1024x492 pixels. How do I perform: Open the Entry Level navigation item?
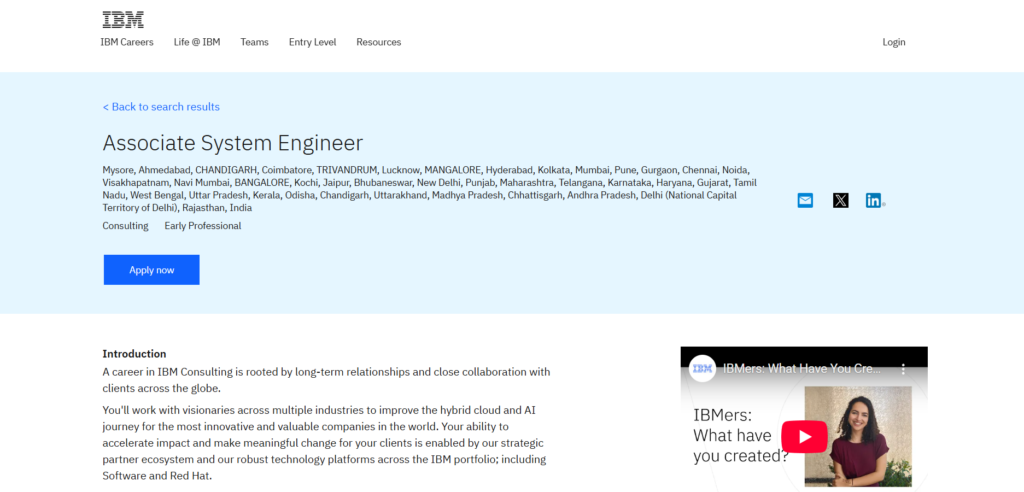coord(312,42)
